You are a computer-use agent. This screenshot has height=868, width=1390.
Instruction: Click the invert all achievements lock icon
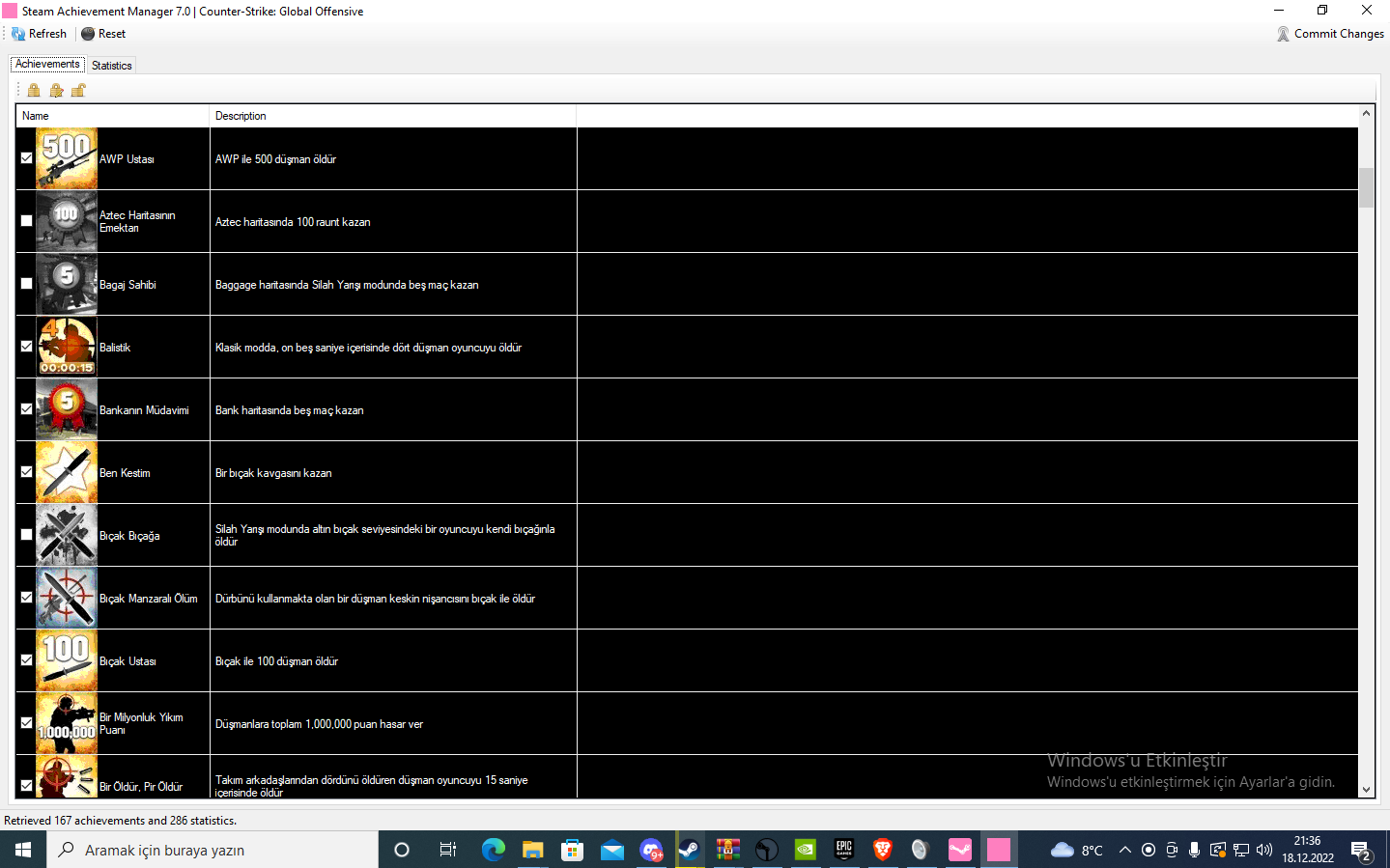click(56, 91)
